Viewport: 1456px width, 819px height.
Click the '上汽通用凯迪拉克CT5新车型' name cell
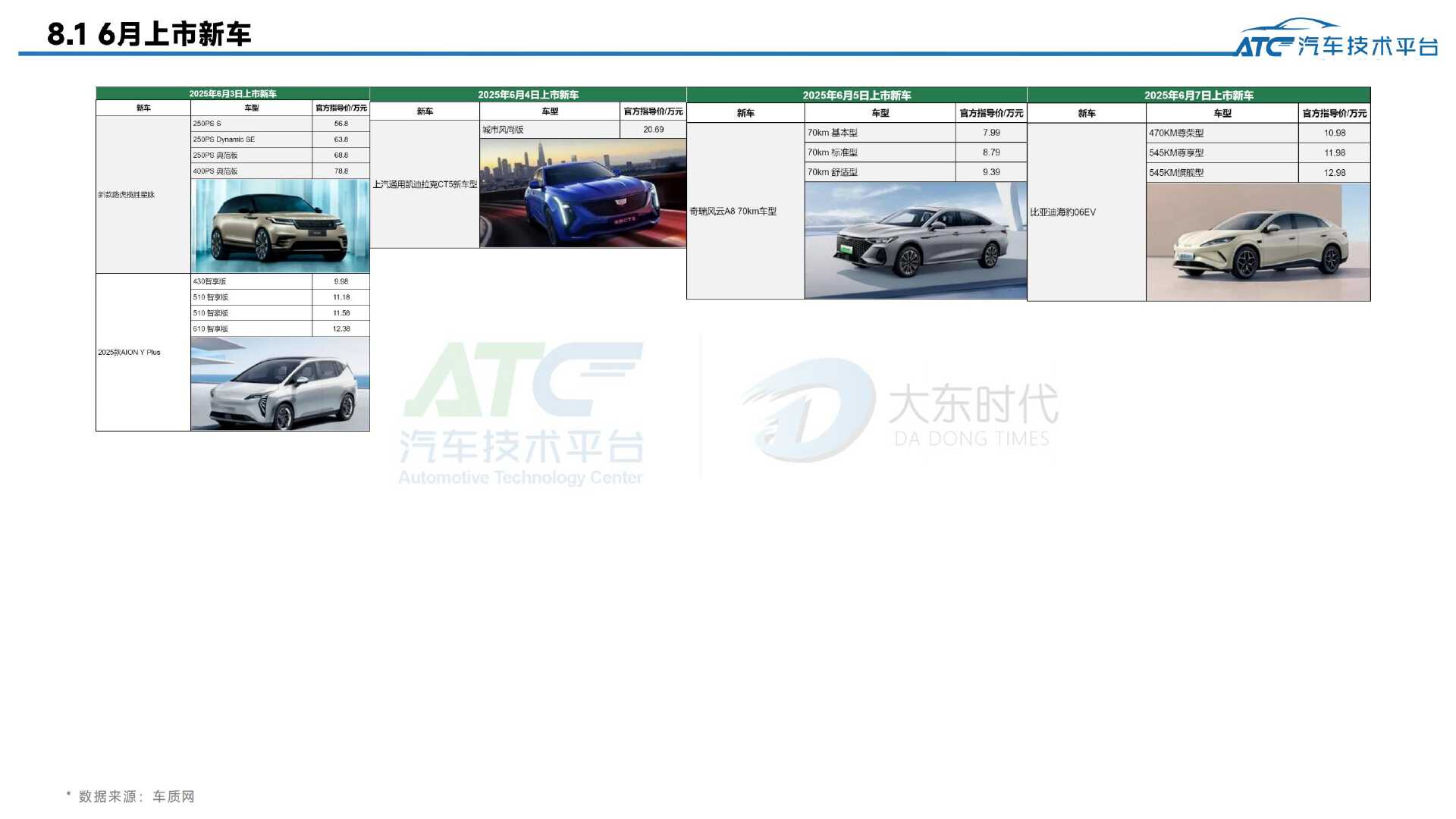(x=425, y=184)
